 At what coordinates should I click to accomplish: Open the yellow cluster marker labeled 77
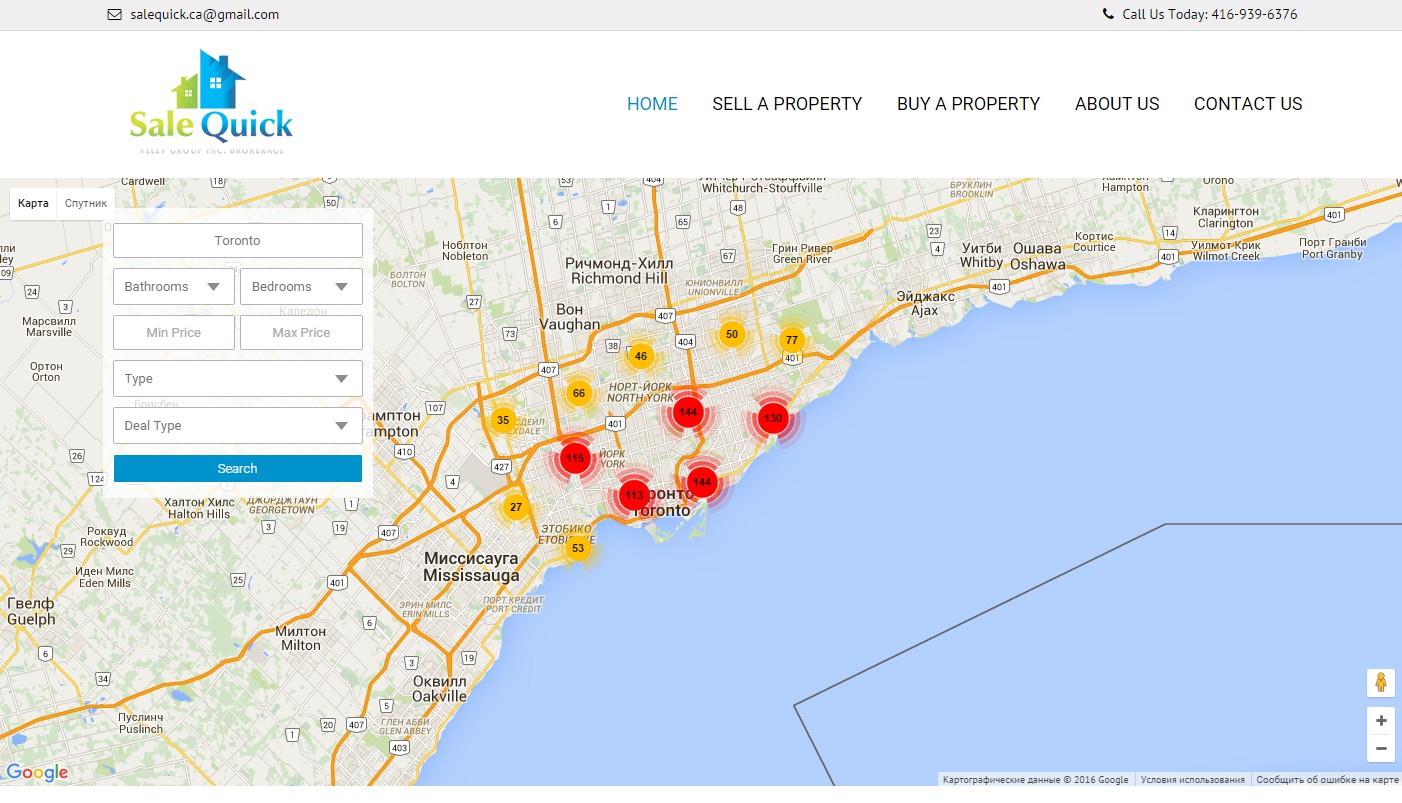pyautogui.click(x=792, y=340)
